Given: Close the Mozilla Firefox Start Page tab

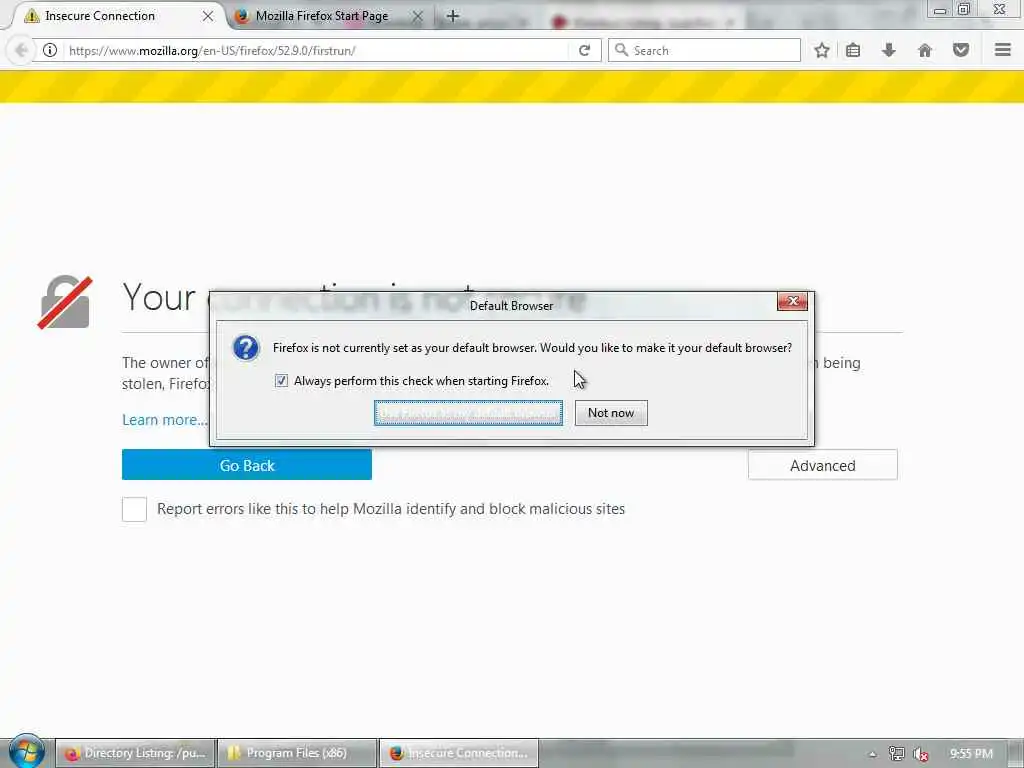Looking at the screenshot, I should tap(417, 16).
